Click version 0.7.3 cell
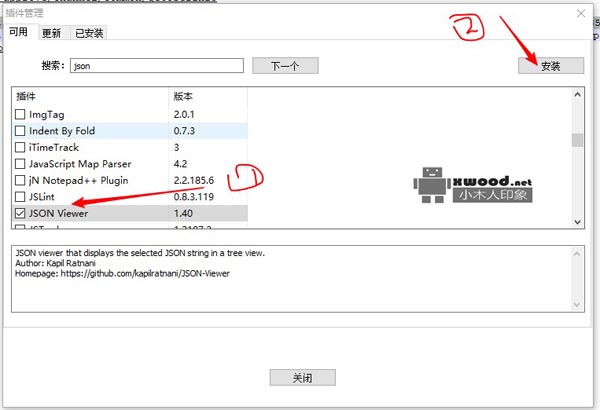 point(184,131)
